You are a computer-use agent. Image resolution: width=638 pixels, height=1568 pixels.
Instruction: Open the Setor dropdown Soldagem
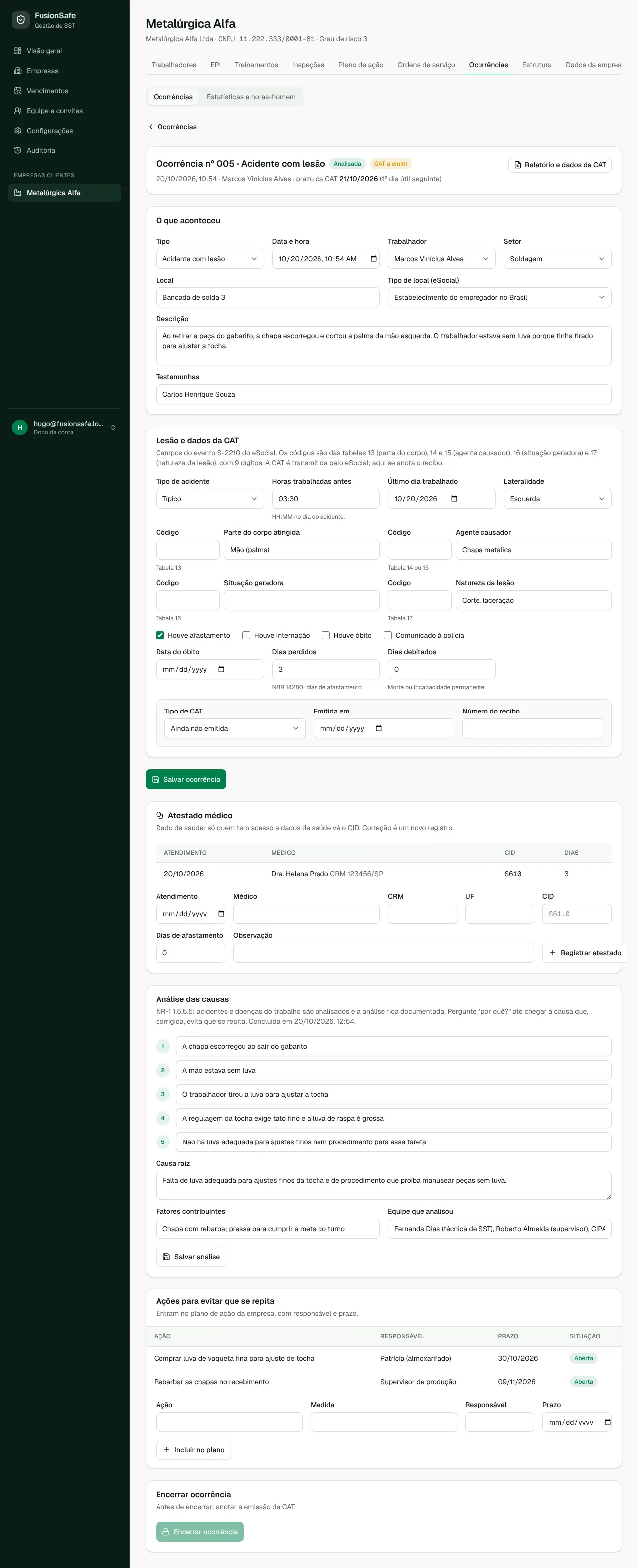[558, 259]
